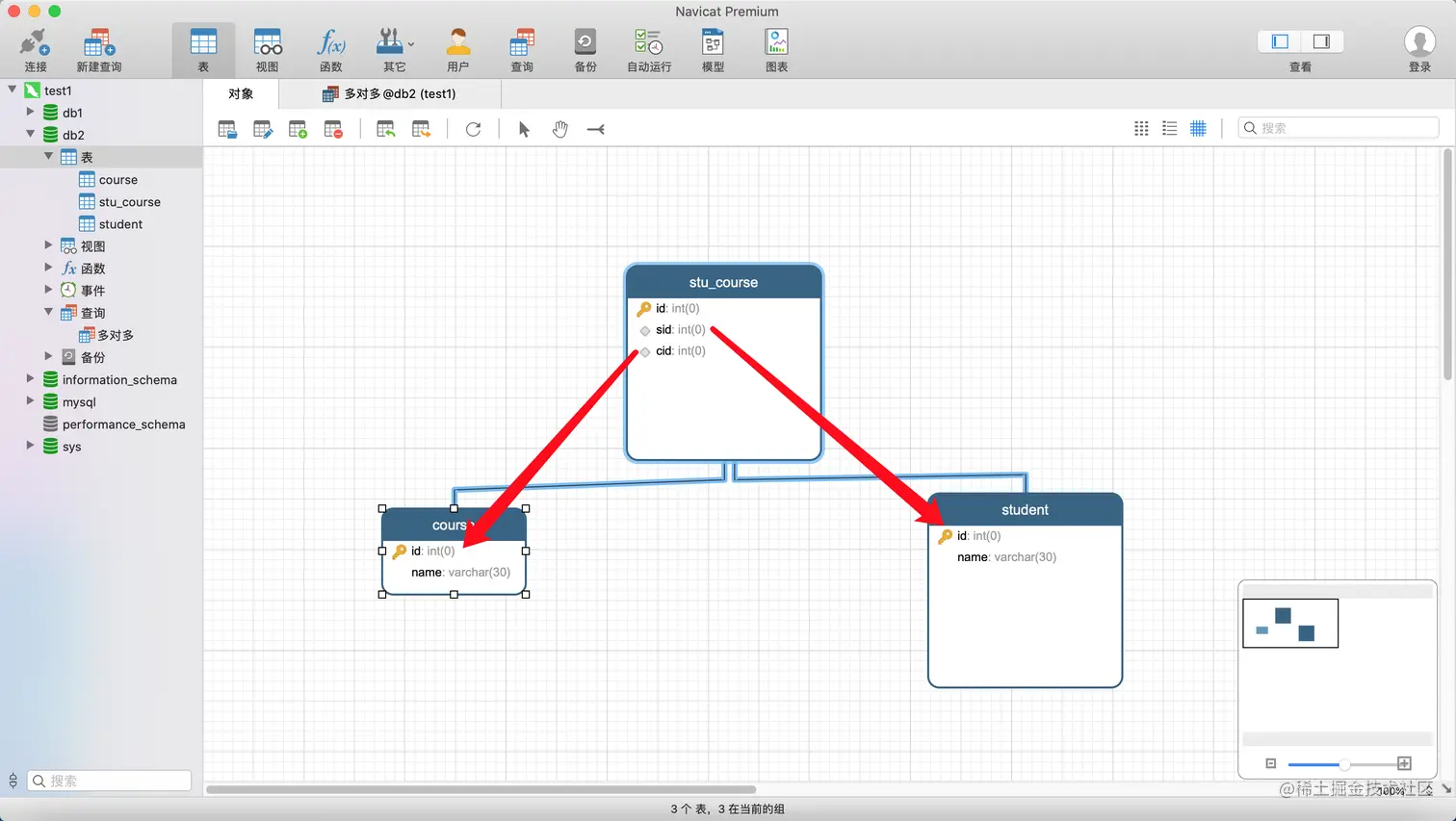Screen dimensions: 1456x821
Task: Switch to 多对多 @db2 (test1) tab
Action: (389, 93)
